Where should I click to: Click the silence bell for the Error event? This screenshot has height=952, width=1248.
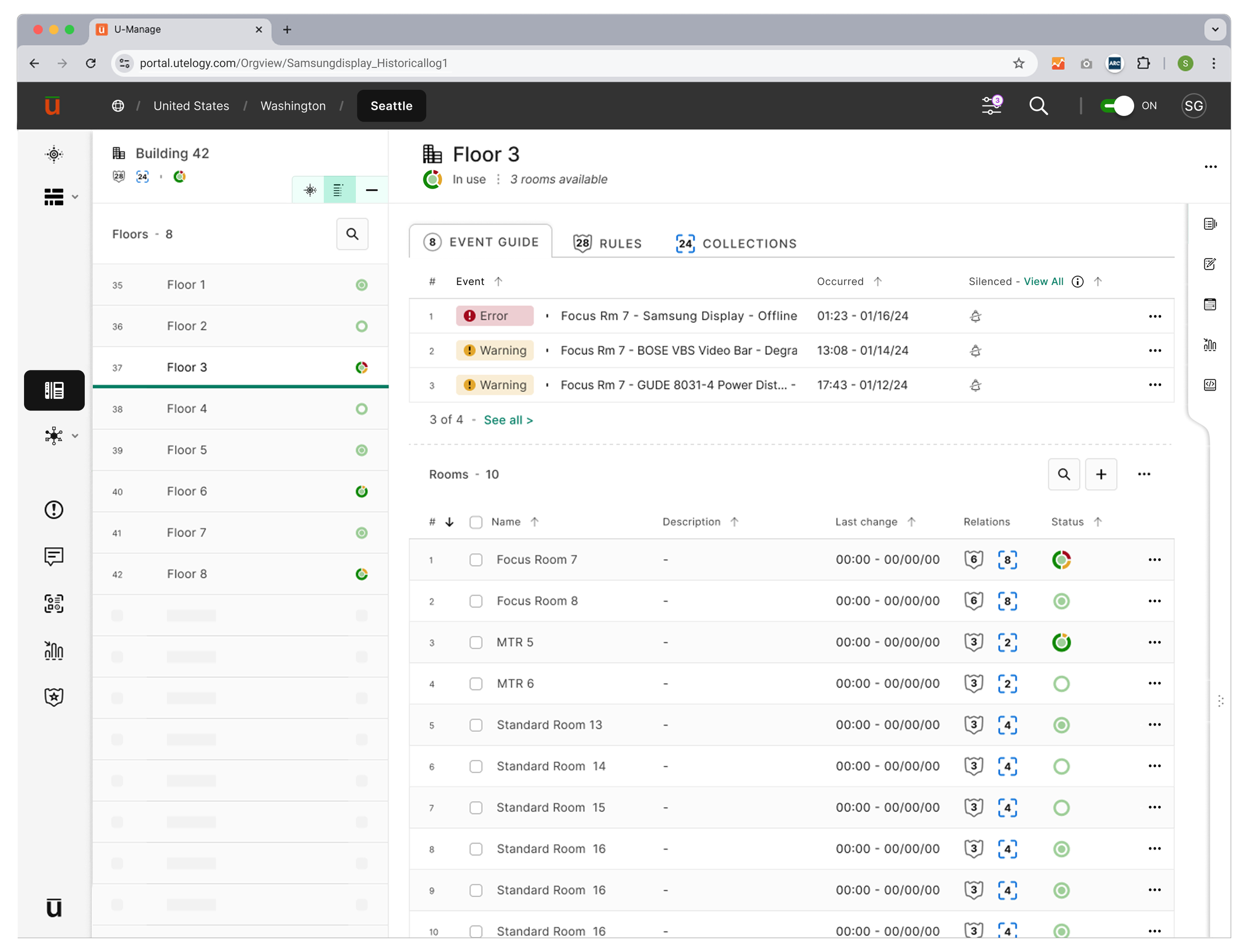click(x=975, y=316)
